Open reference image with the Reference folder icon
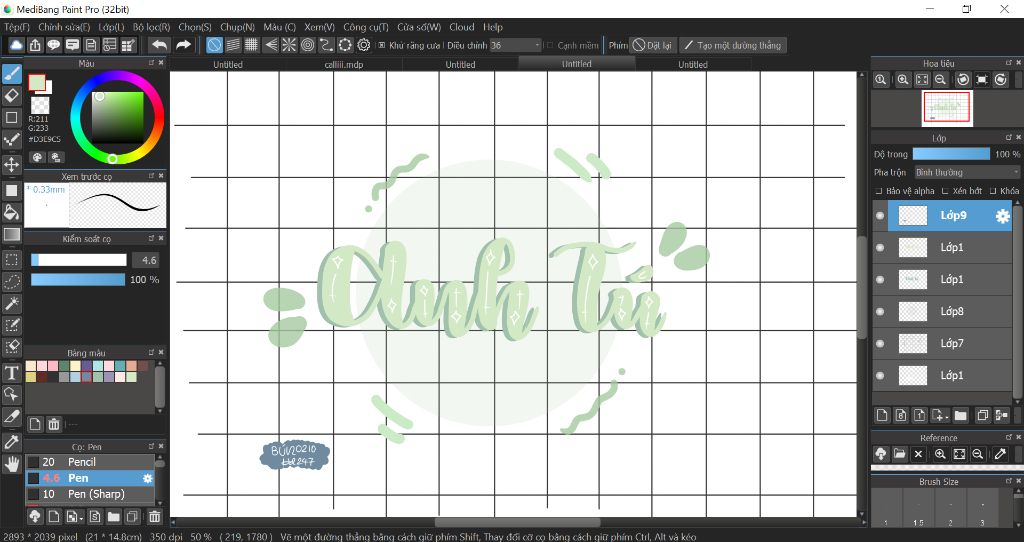Image resolution: width=1024 pixels, height=542 pixels. pos(899,454)
